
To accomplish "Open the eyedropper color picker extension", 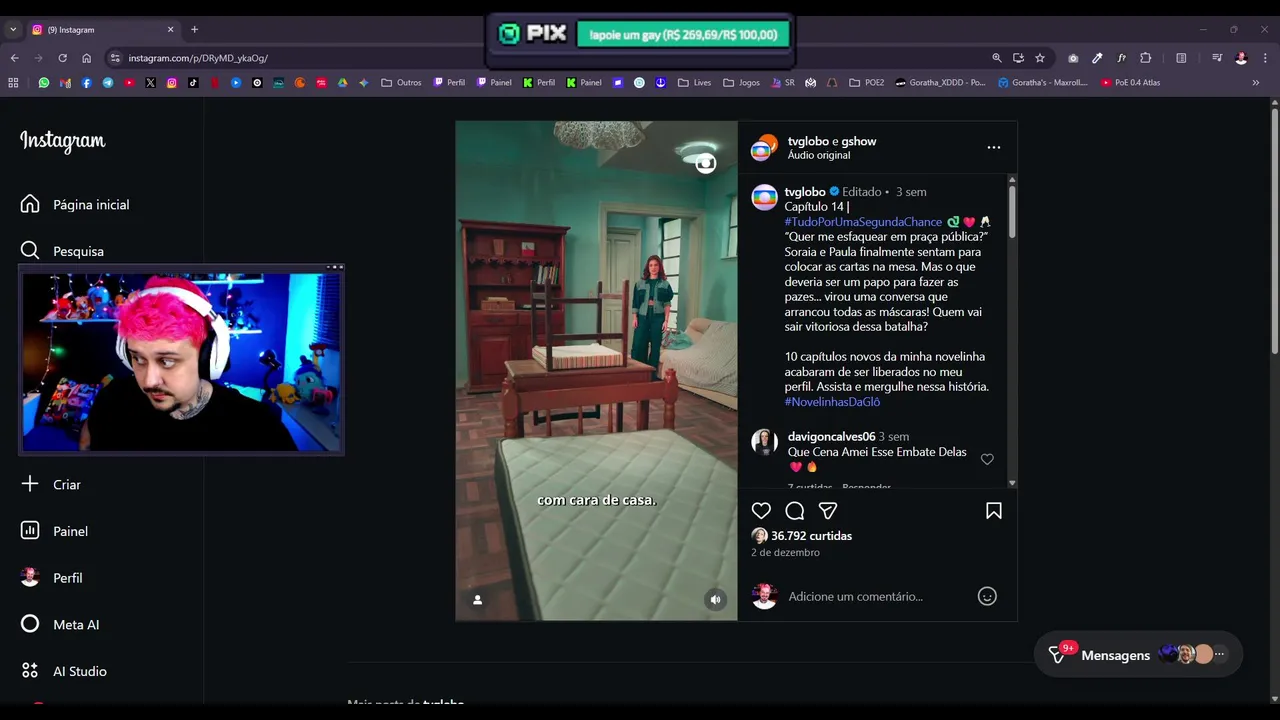I will click(x=1097, y=58).
